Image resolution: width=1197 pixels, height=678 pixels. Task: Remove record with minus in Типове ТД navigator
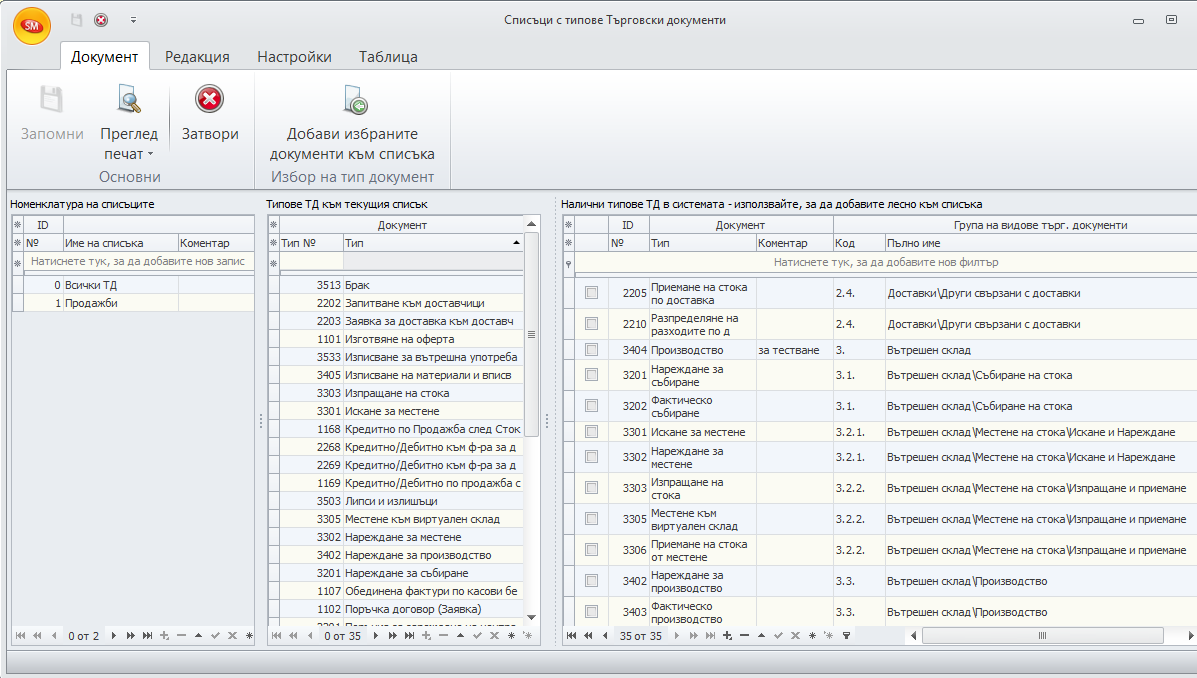pos(443,635)
